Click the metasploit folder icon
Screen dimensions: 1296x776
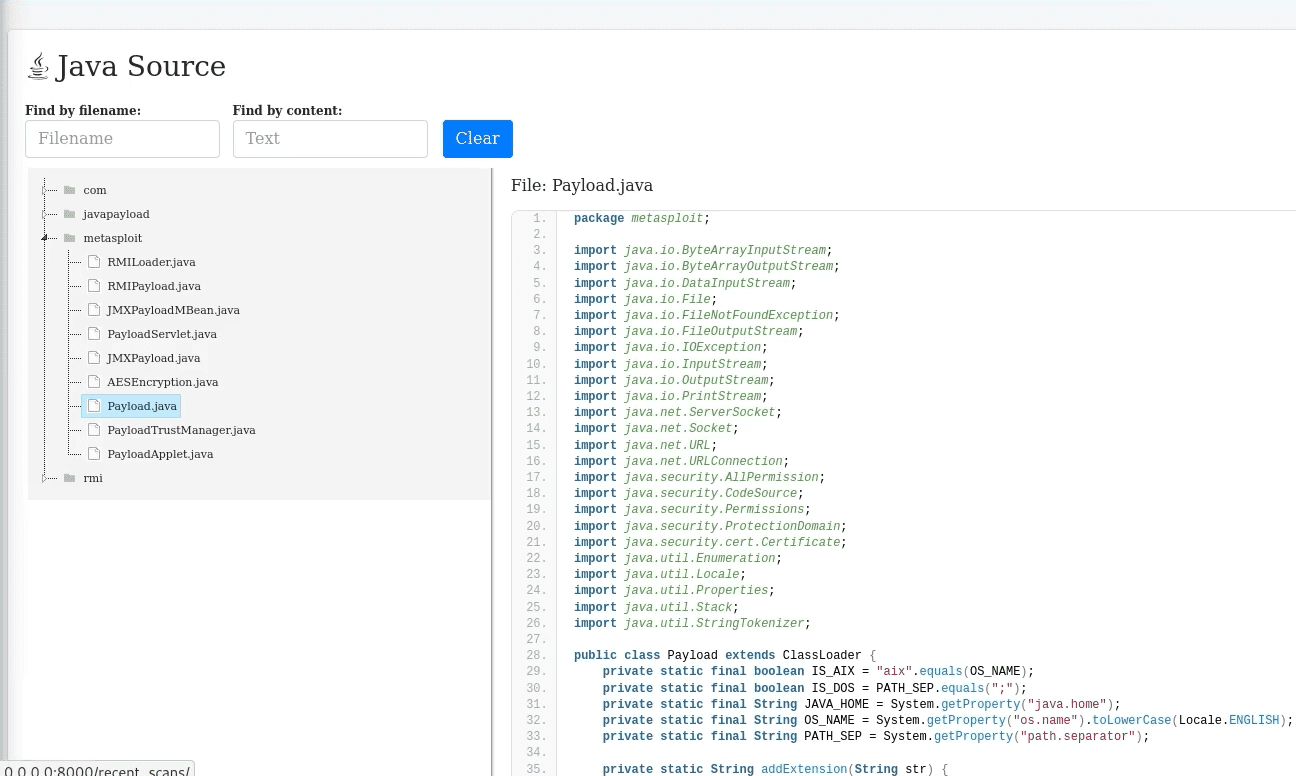70,238
